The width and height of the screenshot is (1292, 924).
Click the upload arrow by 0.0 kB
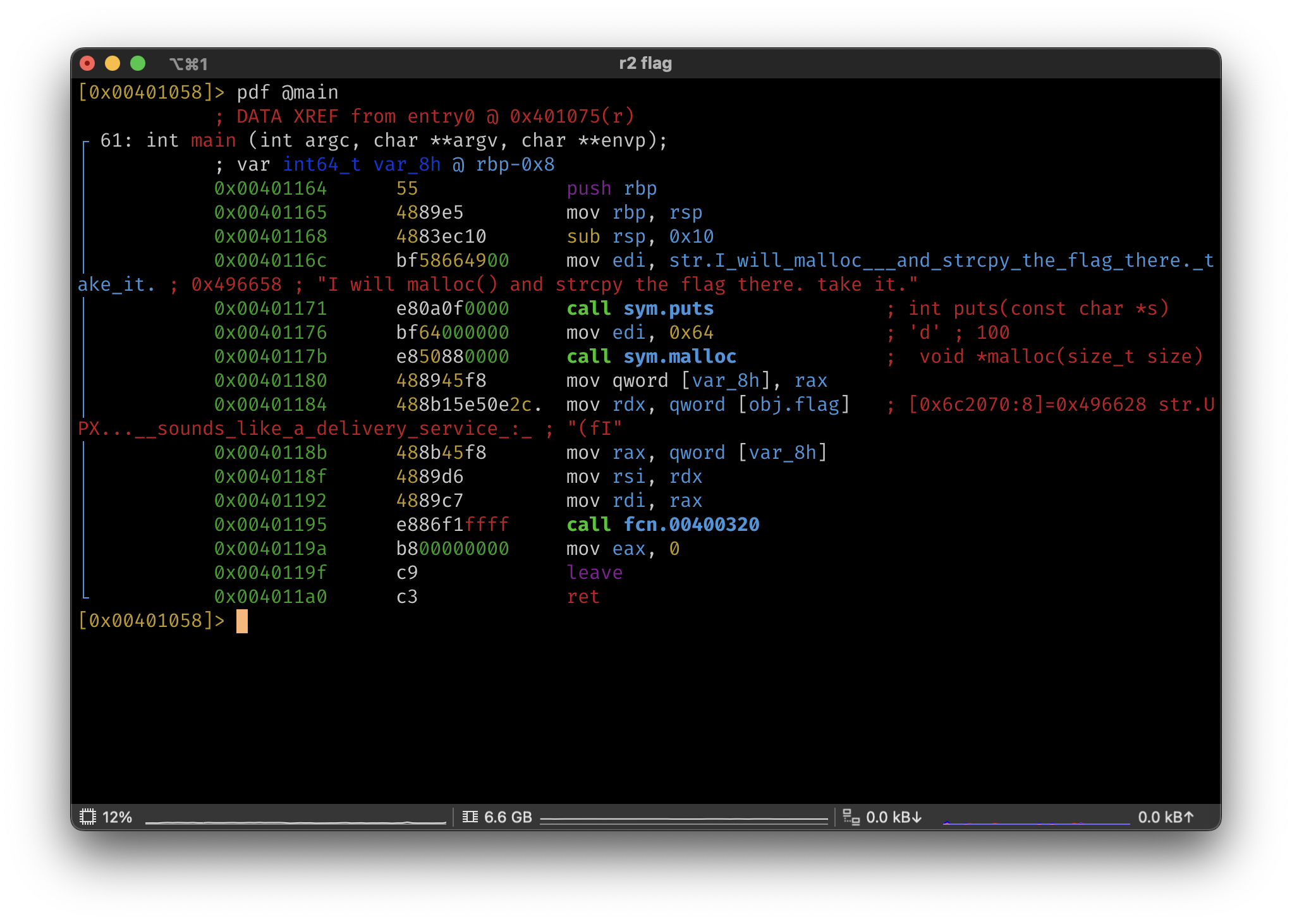1188,817
